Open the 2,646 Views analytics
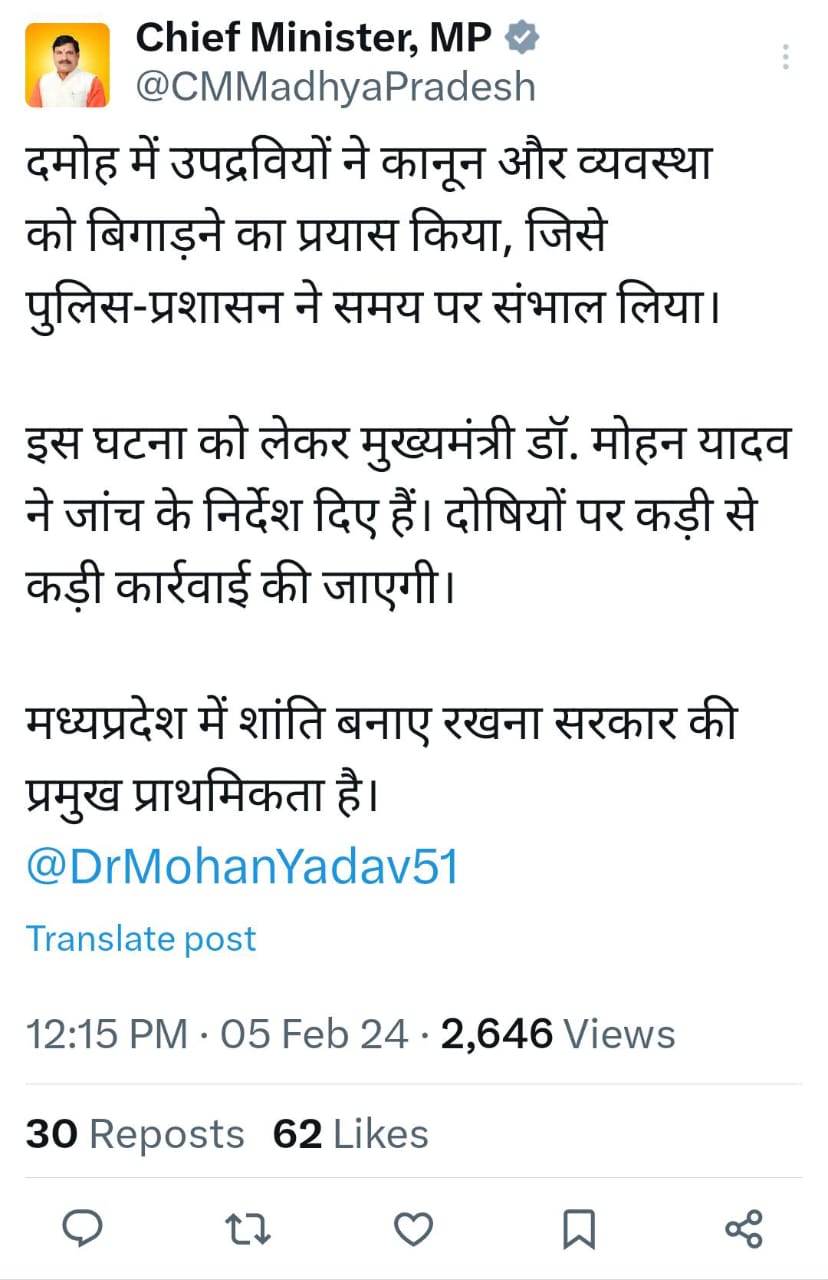The height and width of the screenshot is (1280, 828). [x=558, y=1033]
